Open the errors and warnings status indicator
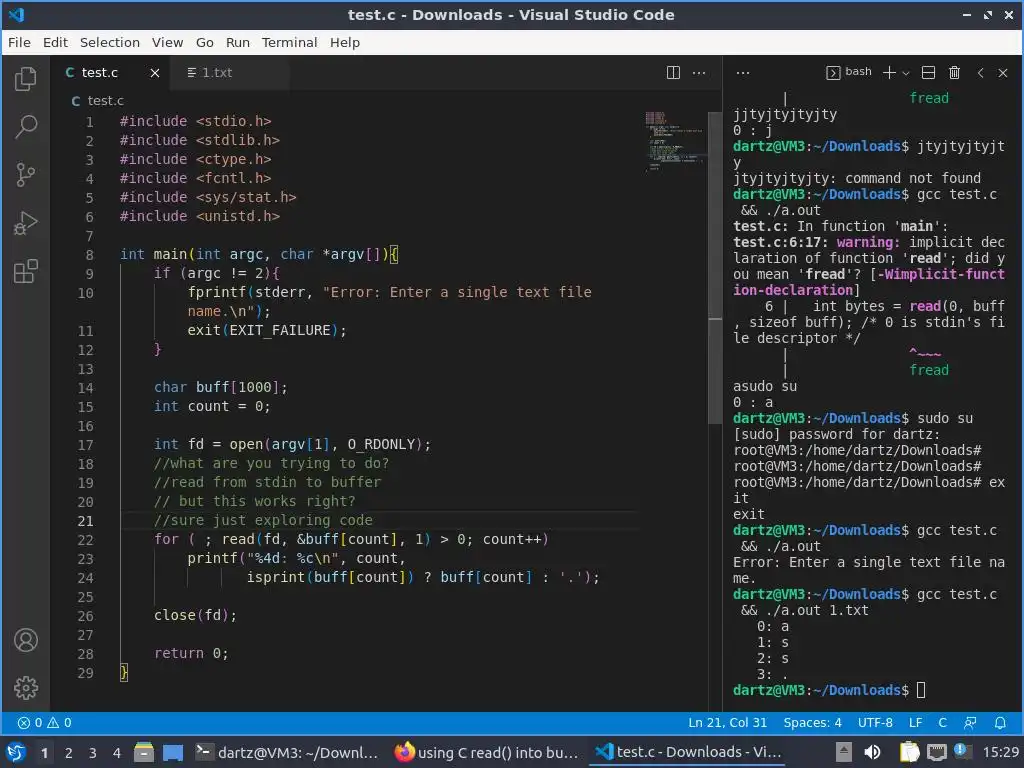1024x768 pixels. pyautogui.click(x=44, y=722)
